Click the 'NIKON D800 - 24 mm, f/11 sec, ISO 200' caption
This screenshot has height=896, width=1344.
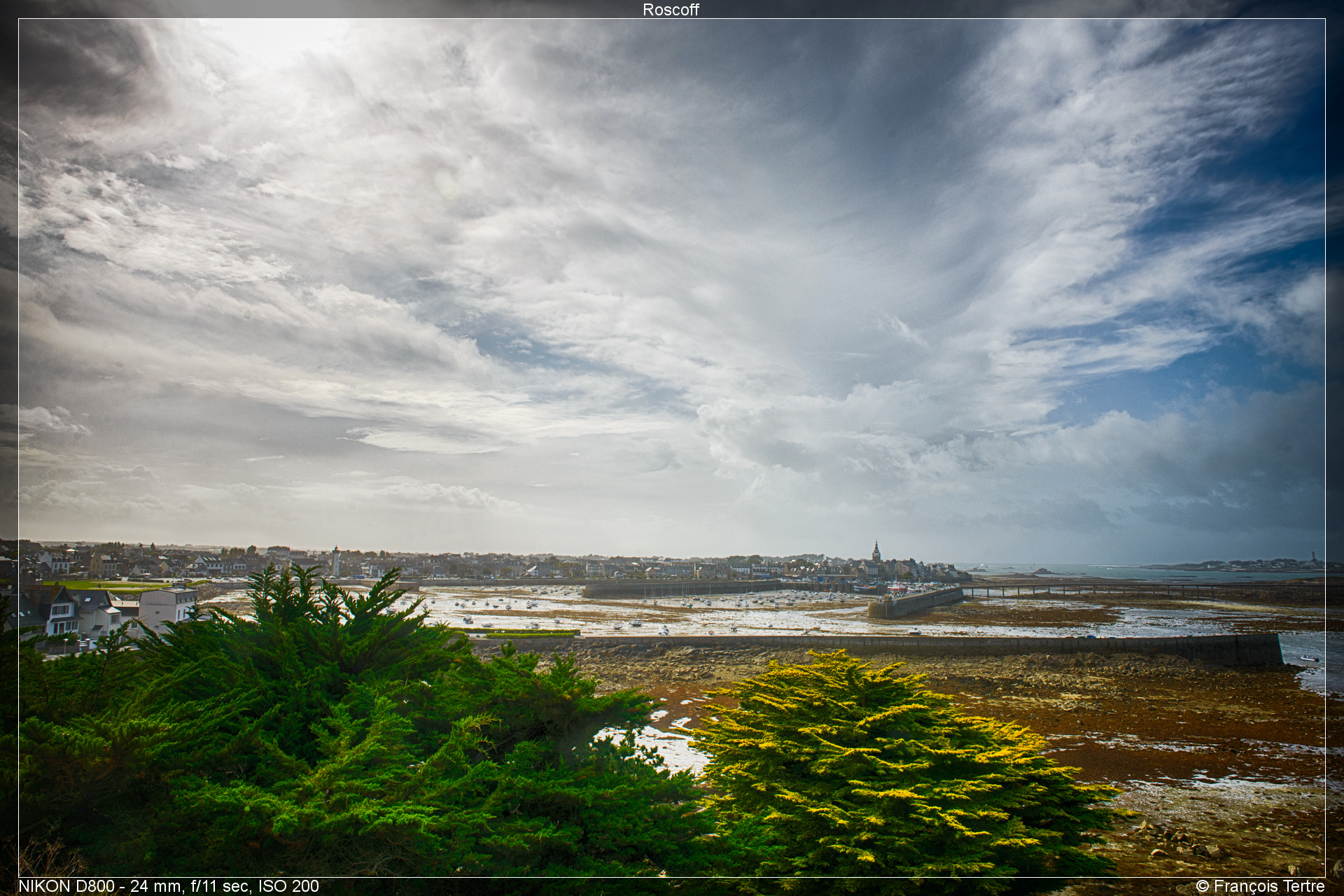click(169, 886)
